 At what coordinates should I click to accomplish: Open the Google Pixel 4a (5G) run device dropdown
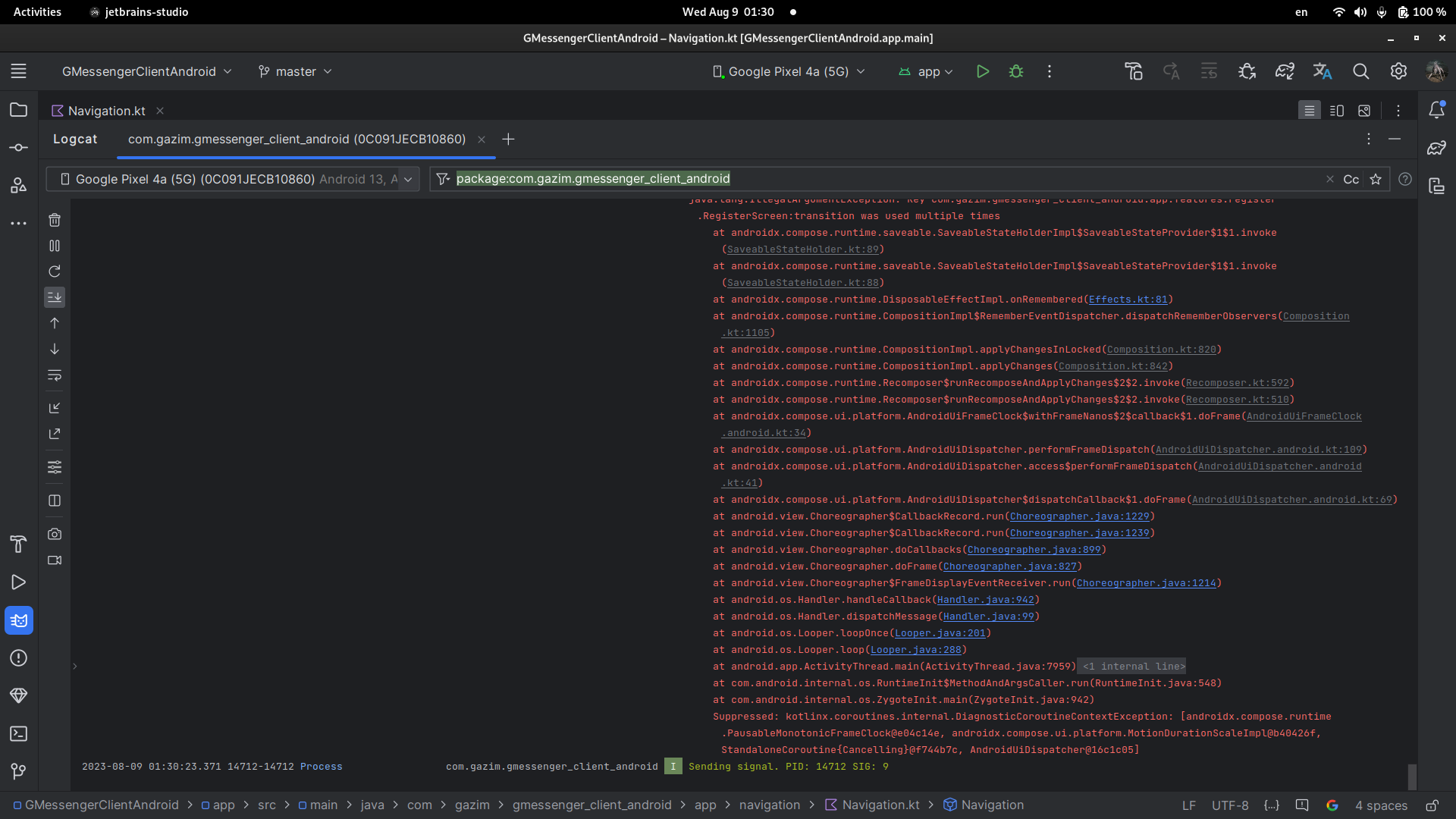click(x=789, y=71)
